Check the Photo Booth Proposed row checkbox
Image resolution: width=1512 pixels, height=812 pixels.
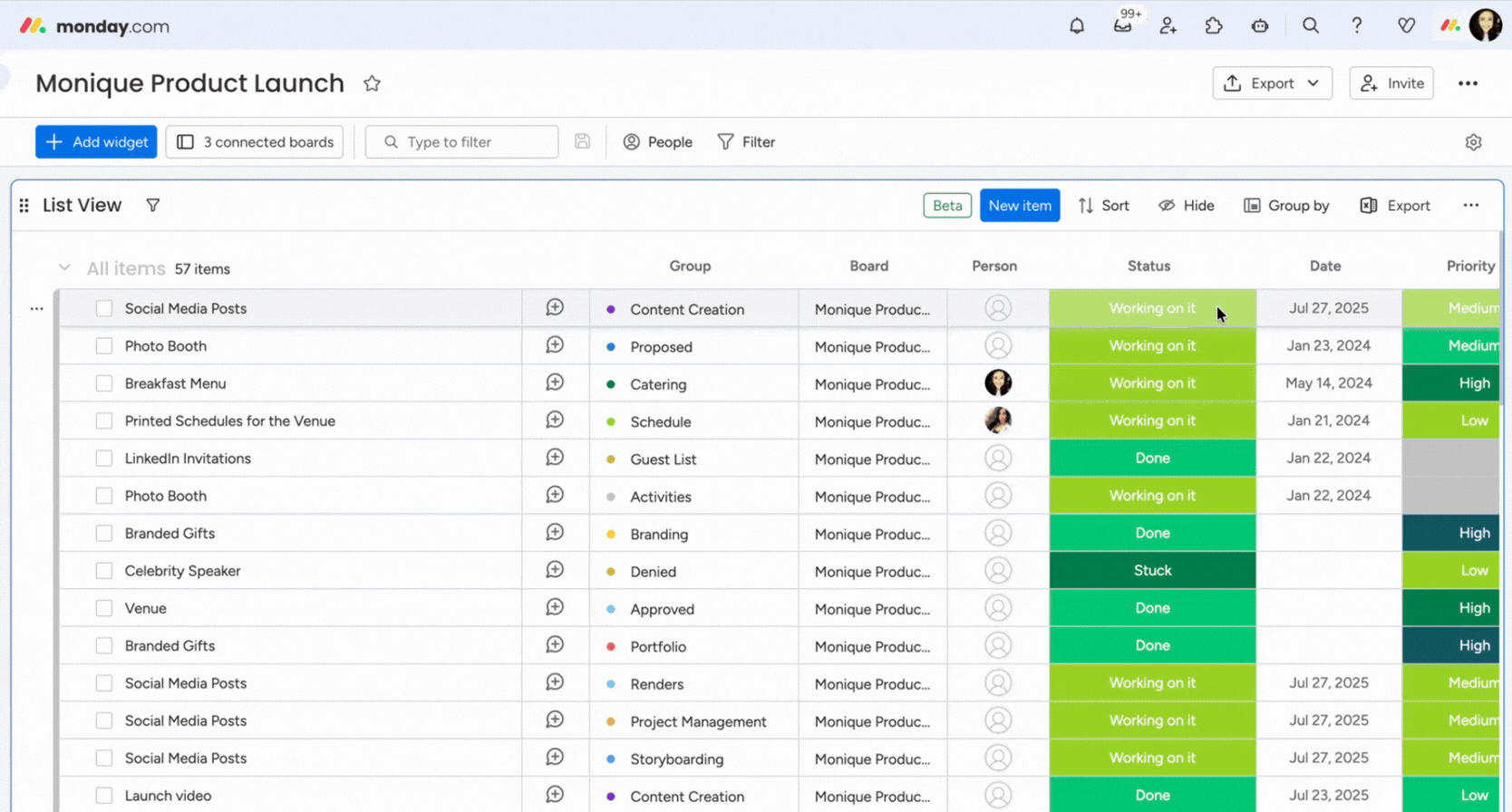tap(104, 346)
